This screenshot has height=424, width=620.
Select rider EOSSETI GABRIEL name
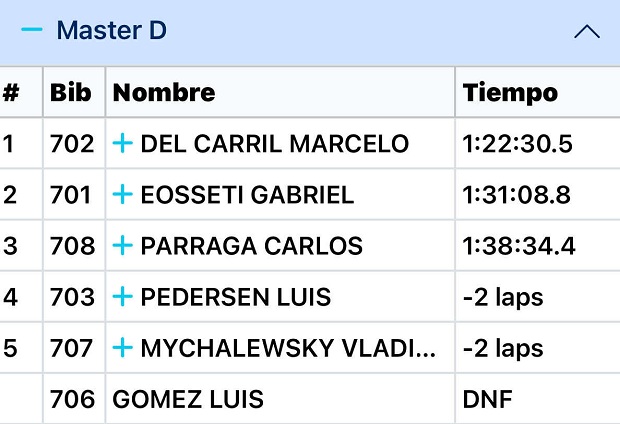[x=247, y=195]
